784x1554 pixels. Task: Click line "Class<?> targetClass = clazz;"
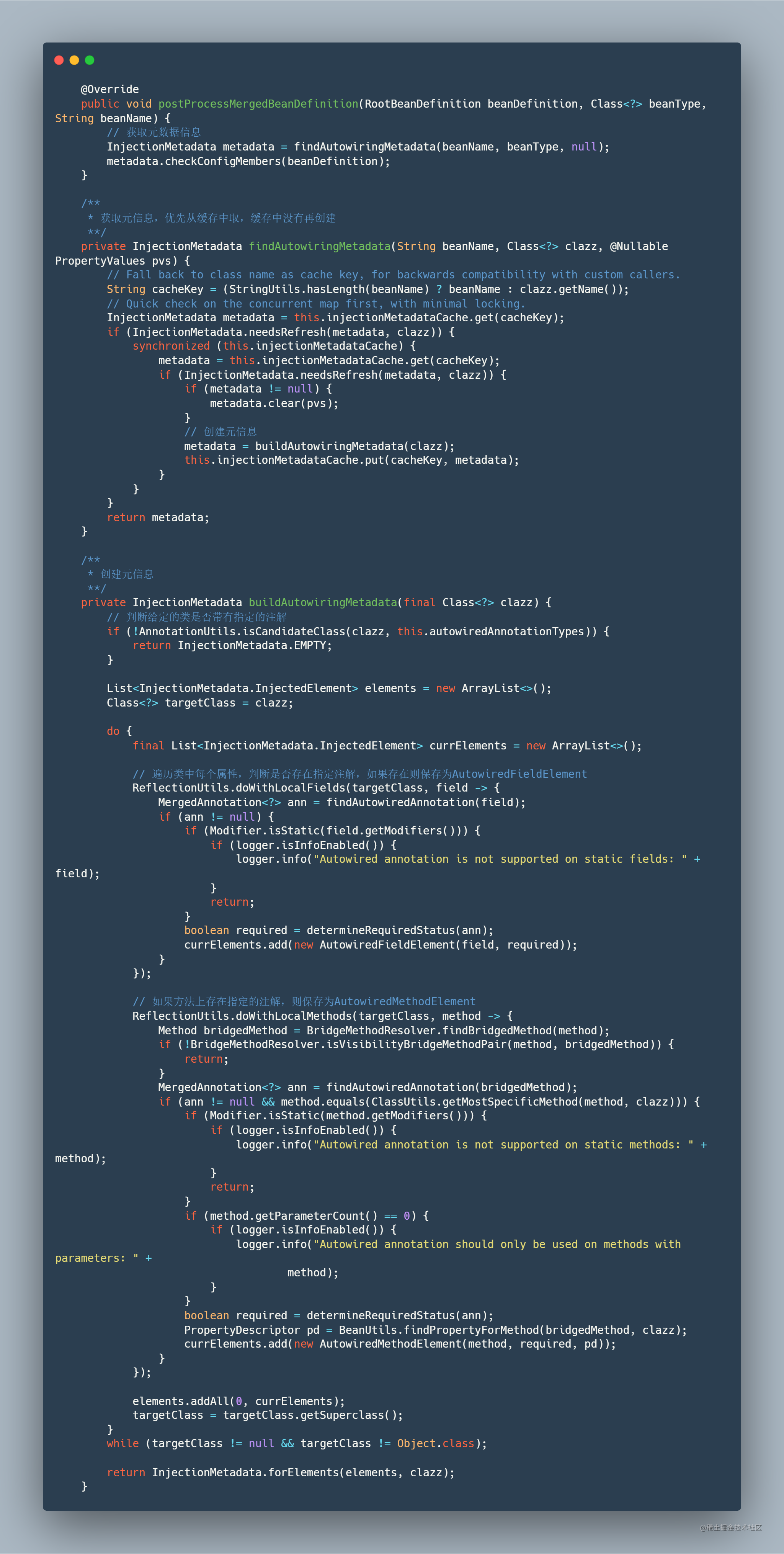click(200, 702)
